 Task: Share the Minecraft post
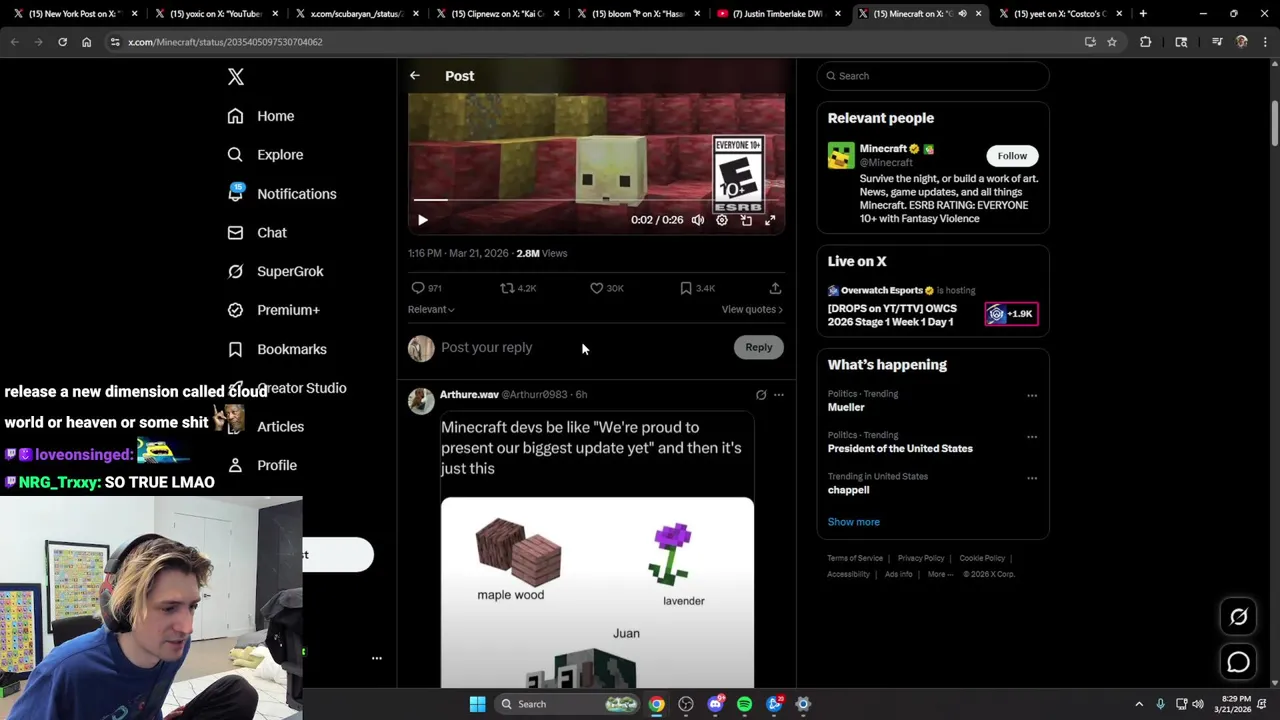coord(775,288)
